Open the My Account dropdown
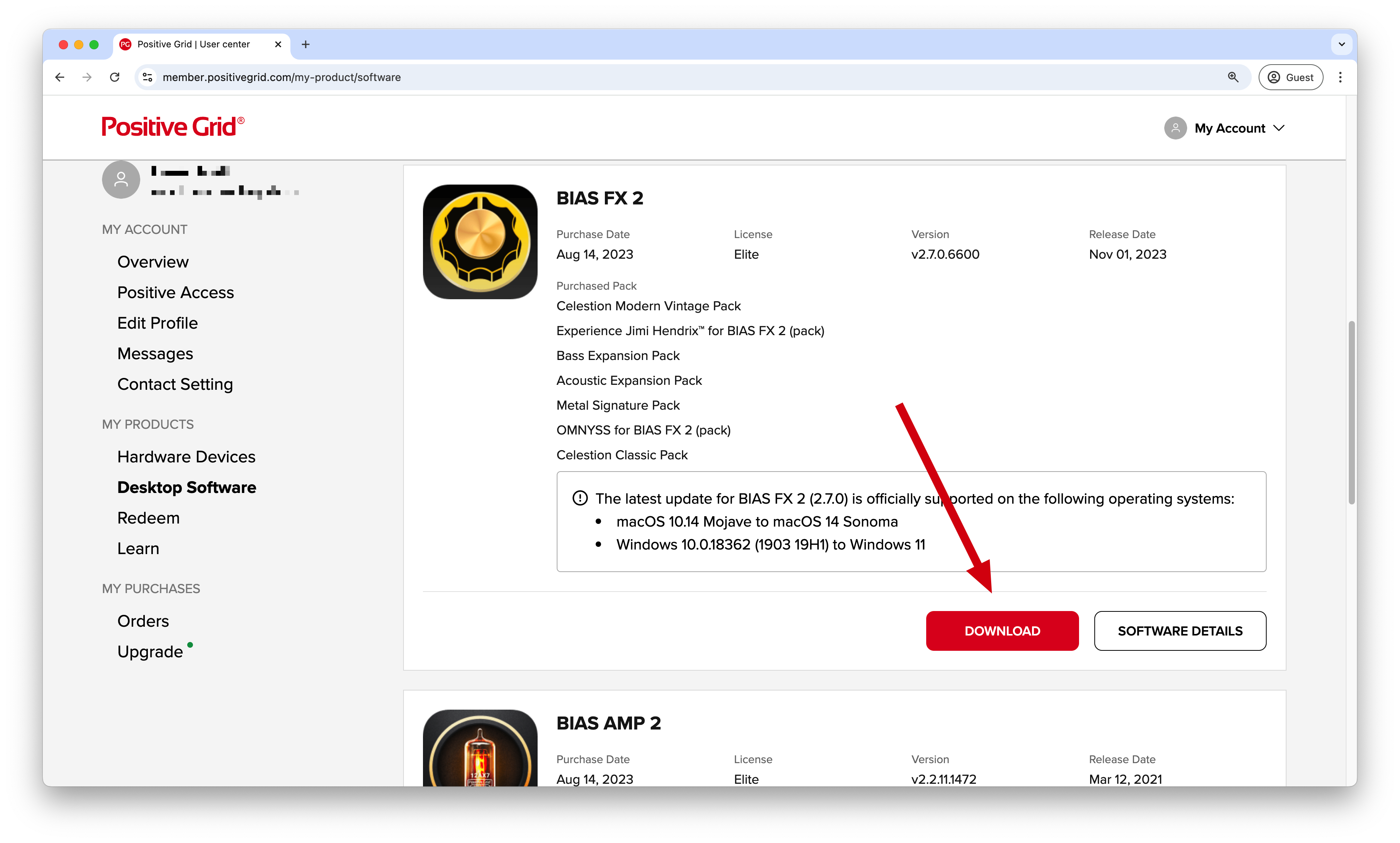 click(1225, 128)
